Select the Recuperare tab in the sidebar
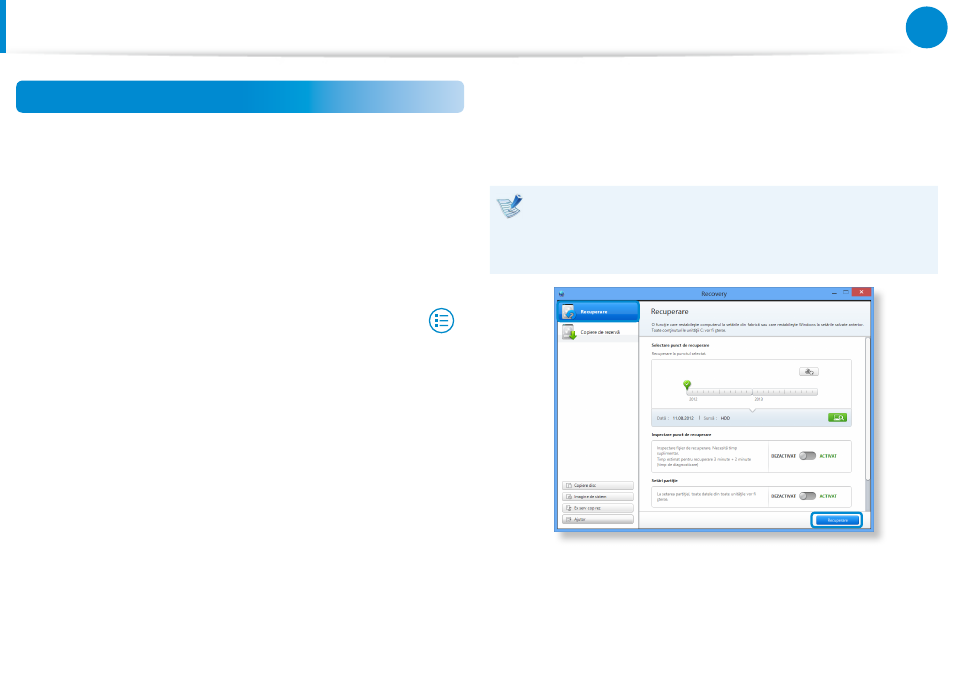This screenshot has height=677, width=954. click(x=598, y=311)
